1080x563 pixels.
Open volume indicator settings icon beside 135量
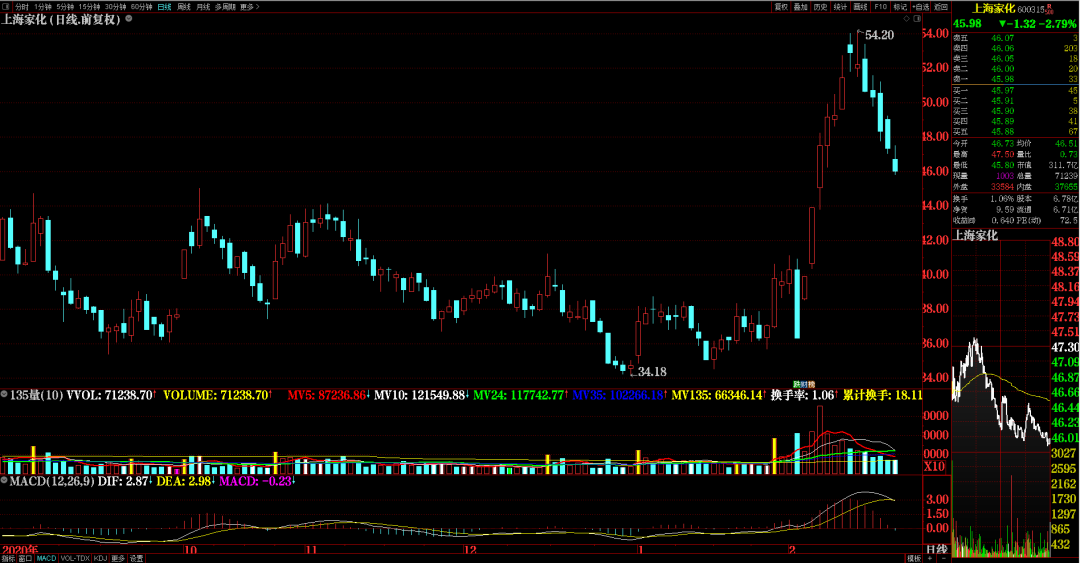coord(4,395)
